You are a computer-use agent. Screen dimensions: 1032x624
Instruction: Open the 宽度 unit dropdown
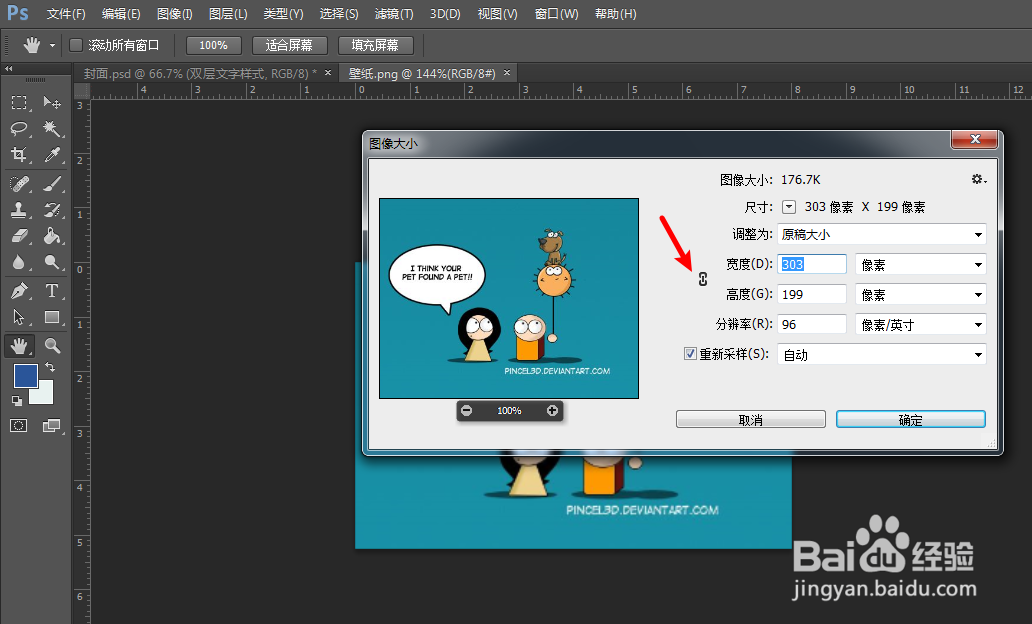click(x=920, y=265)
